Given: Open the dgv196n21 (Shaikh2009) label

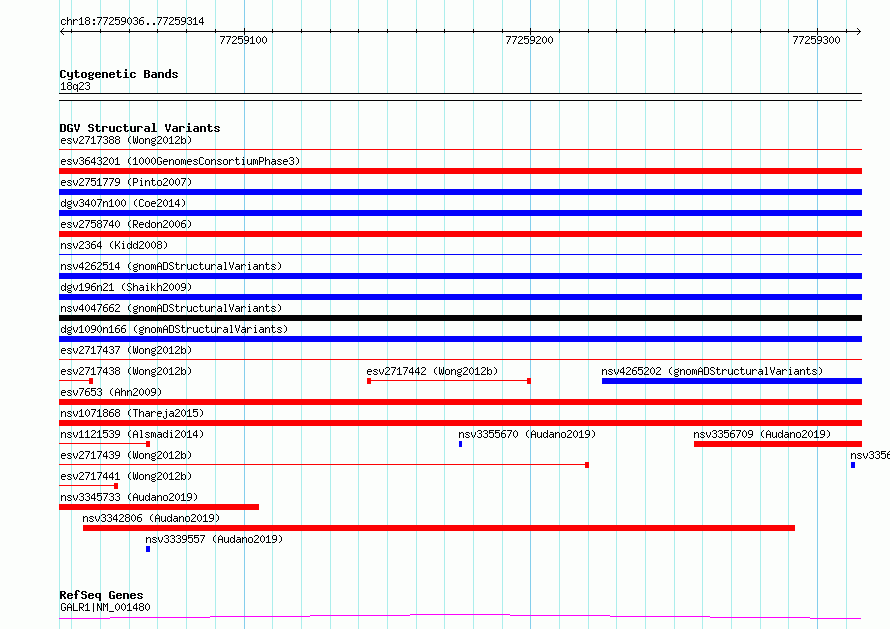Looking at the screenshot, I should click(x=126, y=287).
